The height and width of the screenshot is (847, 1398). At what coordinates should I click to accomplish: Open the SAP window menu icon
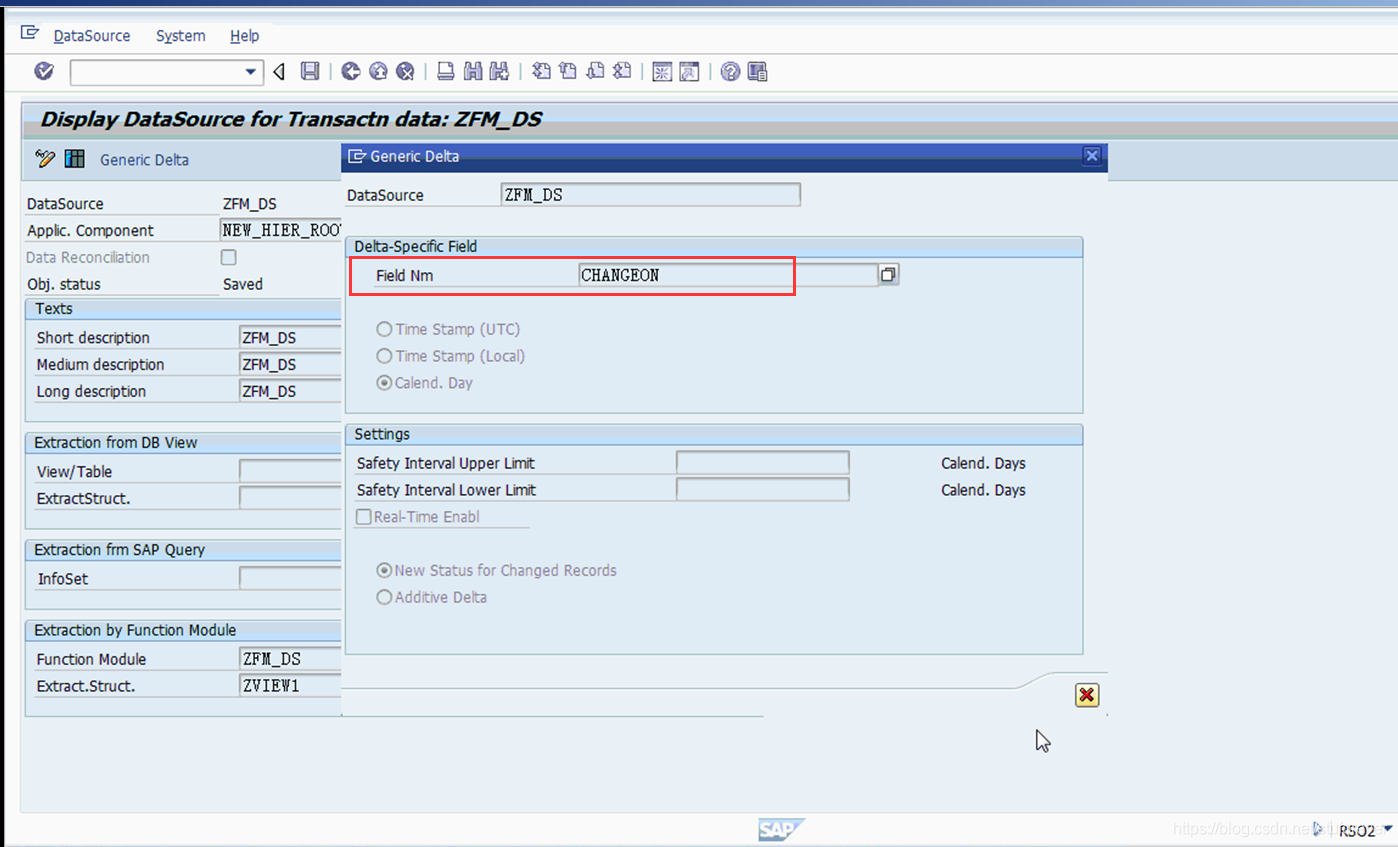click(x=30, y=35)
